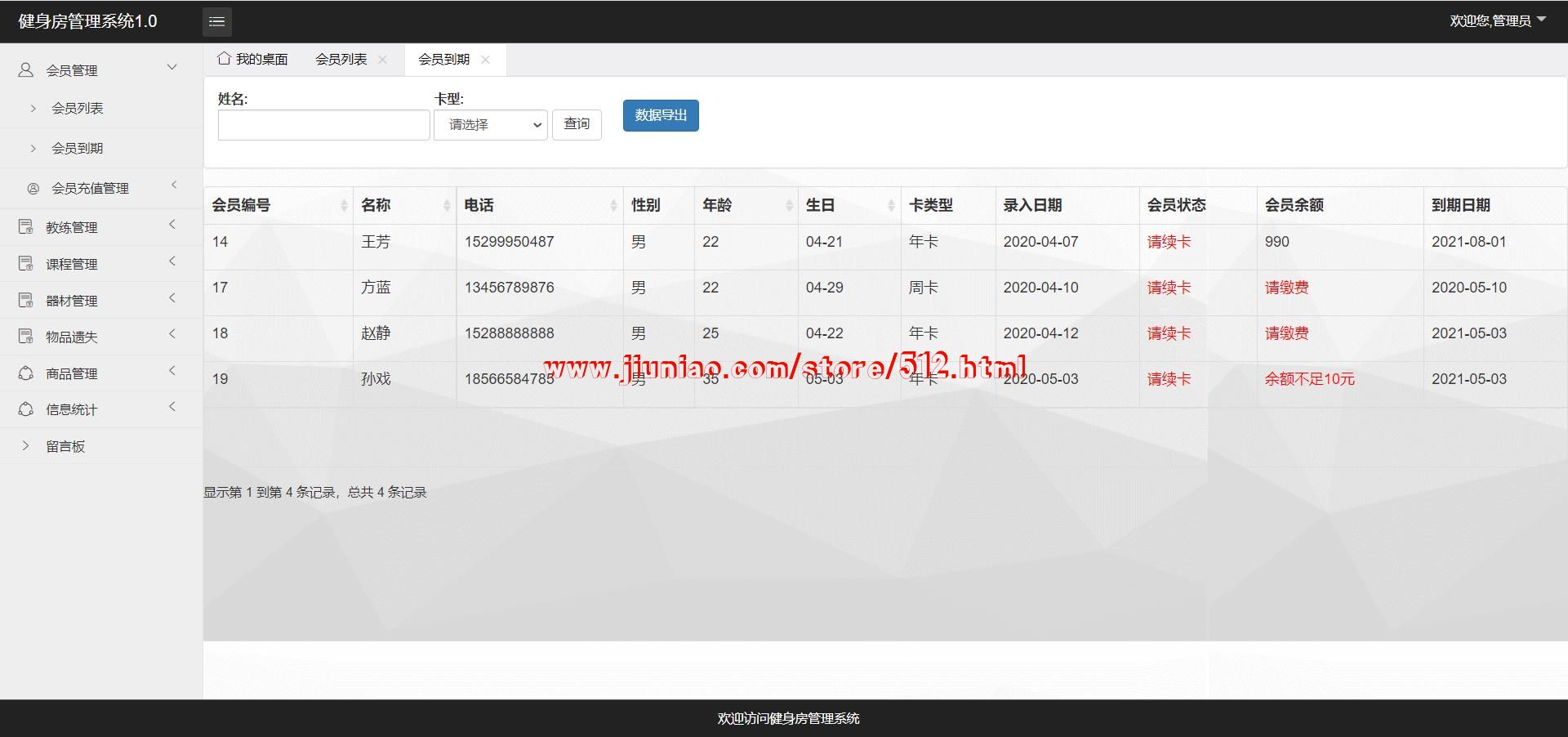Close the 会员到期 tab
The height and width of the screenshot is (737, 1568).
coord(485,60)
